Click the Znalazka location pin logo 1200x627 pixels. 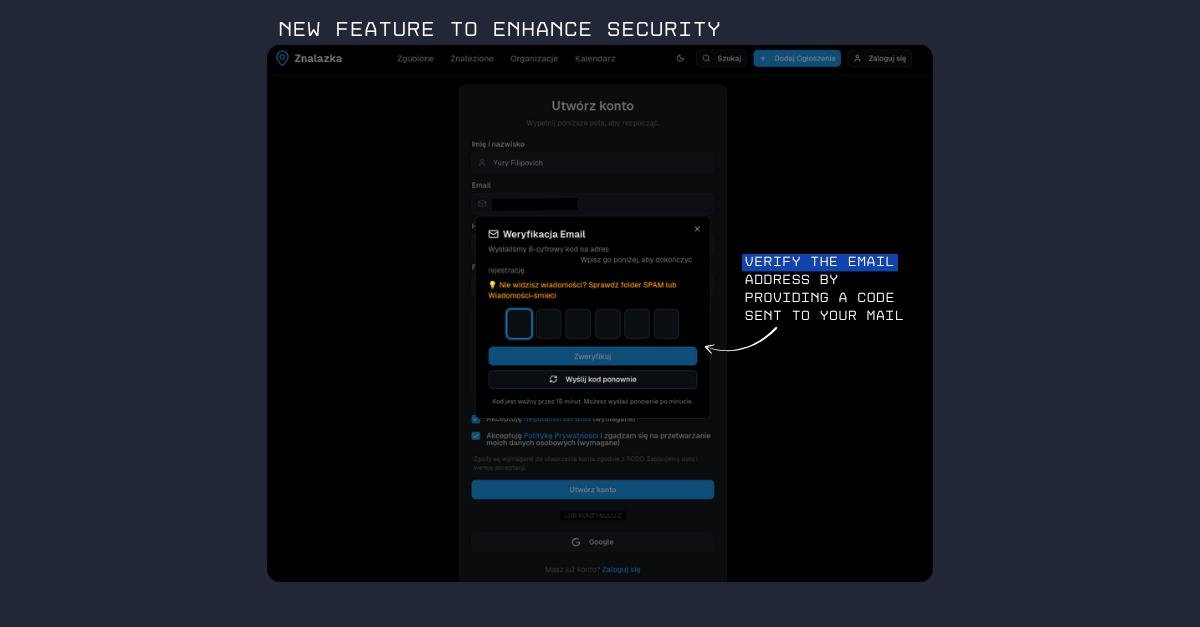(282, 58)
